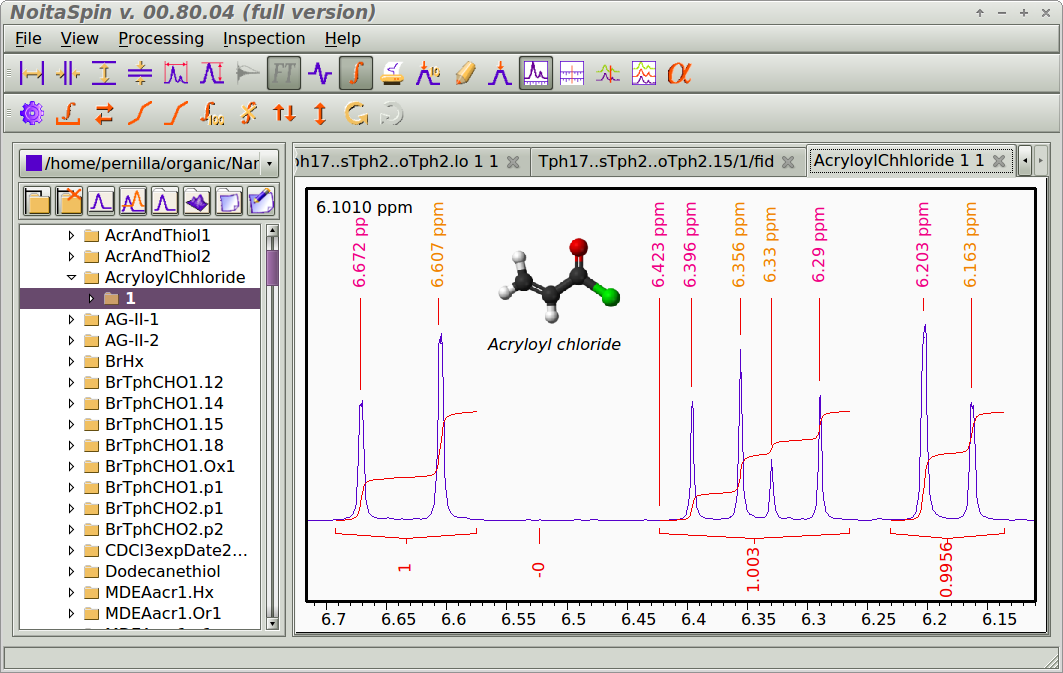Close the AcryloylChhloride 1 1 tab
Image resolution: width=1063 pixels, height=673 pixels.
pyautogui.click(x=998, y=161)
